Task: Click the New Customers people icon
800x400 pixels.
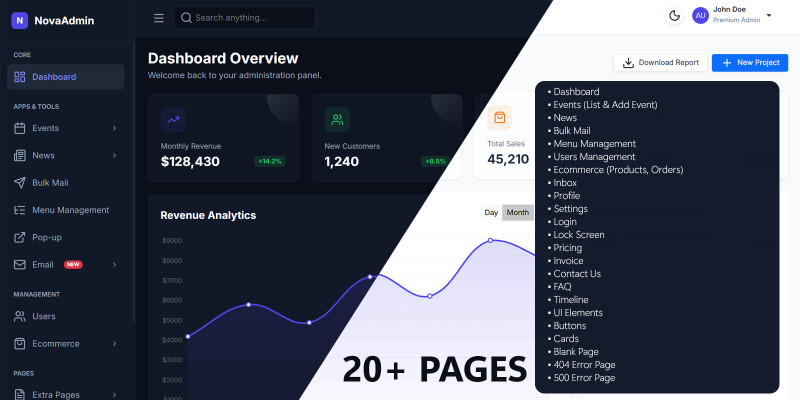Action: coord(337,119)
